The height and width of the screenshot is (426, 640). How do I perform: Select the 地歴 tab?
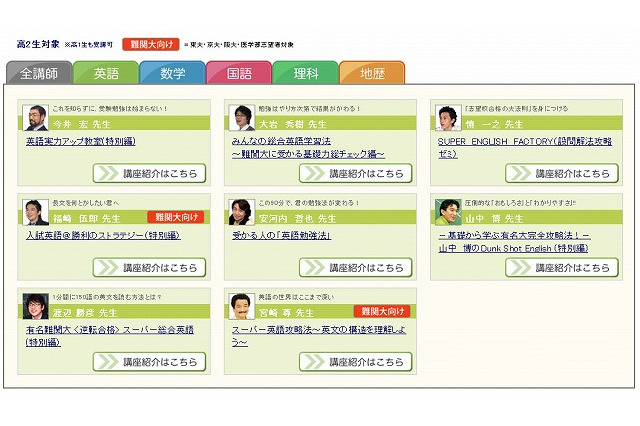point(372,73)
